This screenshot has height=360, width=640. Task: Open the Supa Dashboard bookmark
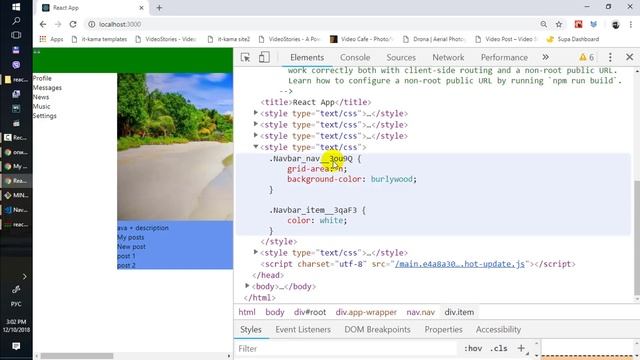pyautogui.click(x=573, y=39)
